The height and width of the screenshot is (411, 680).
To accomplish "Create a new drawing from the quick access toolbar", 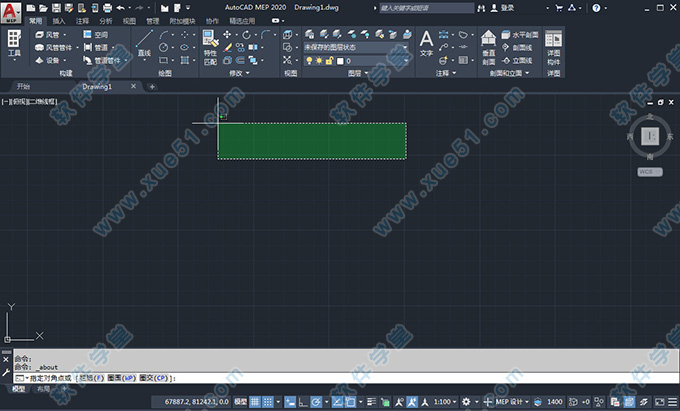I will [x=30, y=8].
